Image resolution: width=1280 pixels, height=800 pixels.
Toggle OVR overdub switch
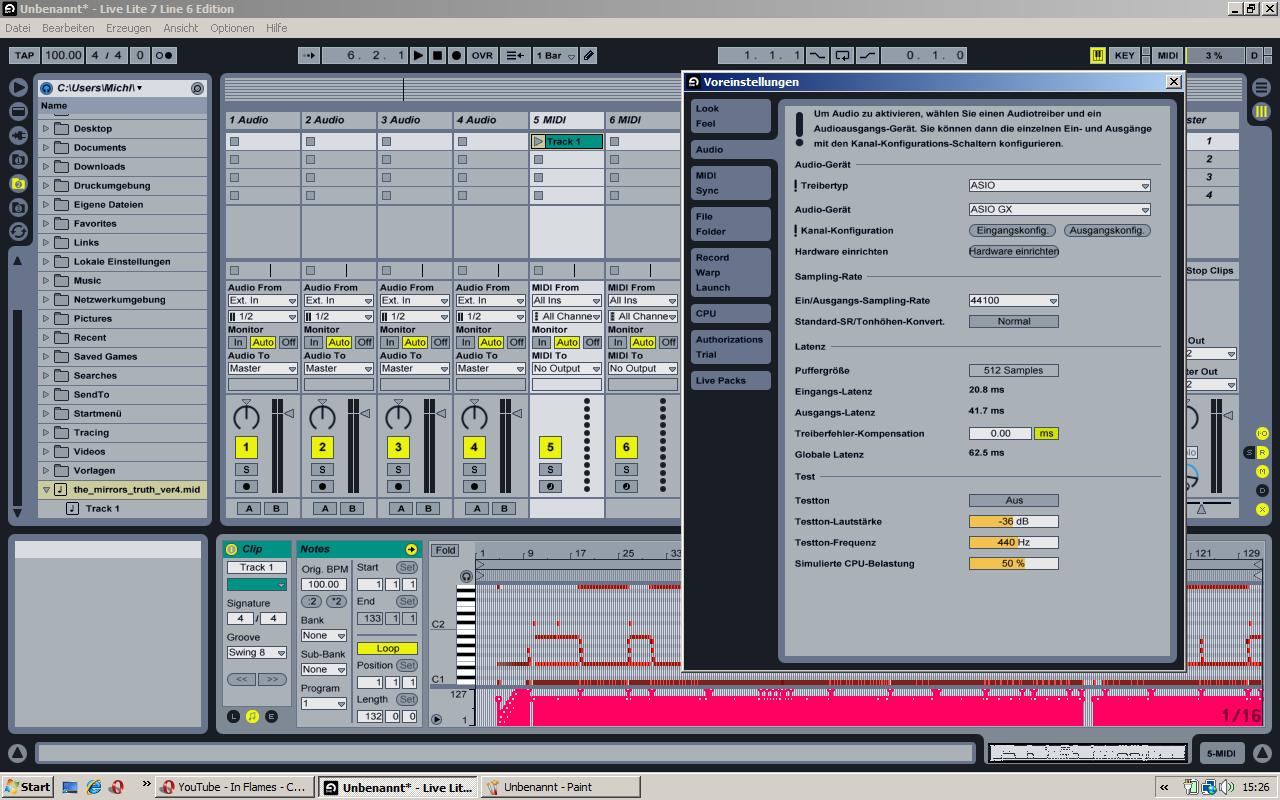point(482,56)
